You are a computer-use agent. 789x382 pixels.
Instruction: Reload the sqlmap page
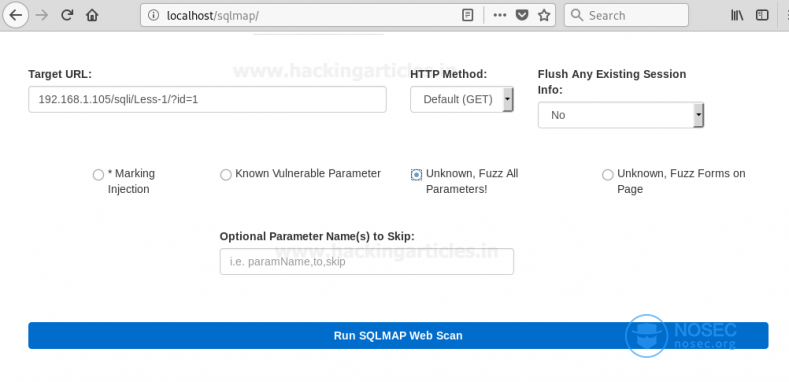tap(67, 15)
